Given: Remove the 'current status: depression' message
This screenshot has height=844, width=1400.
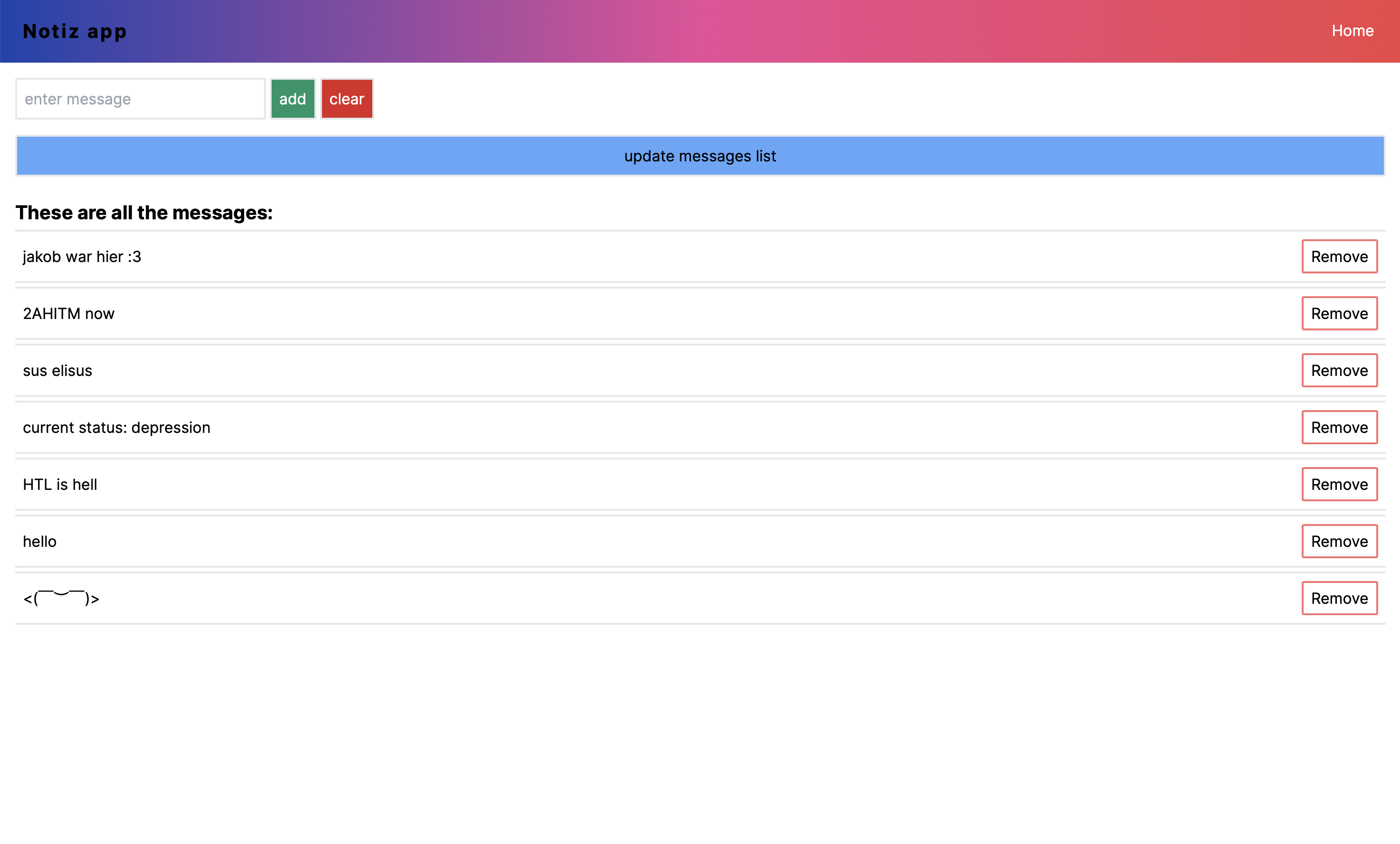Looking at the screenshot, I should tap(1339, 427).
